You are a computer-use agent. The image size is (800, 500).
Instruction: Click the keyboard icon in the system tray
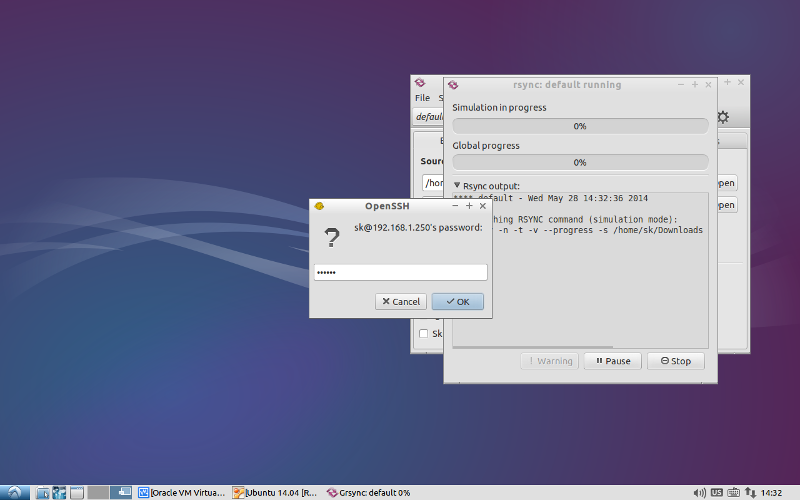[x=734, y=492]
